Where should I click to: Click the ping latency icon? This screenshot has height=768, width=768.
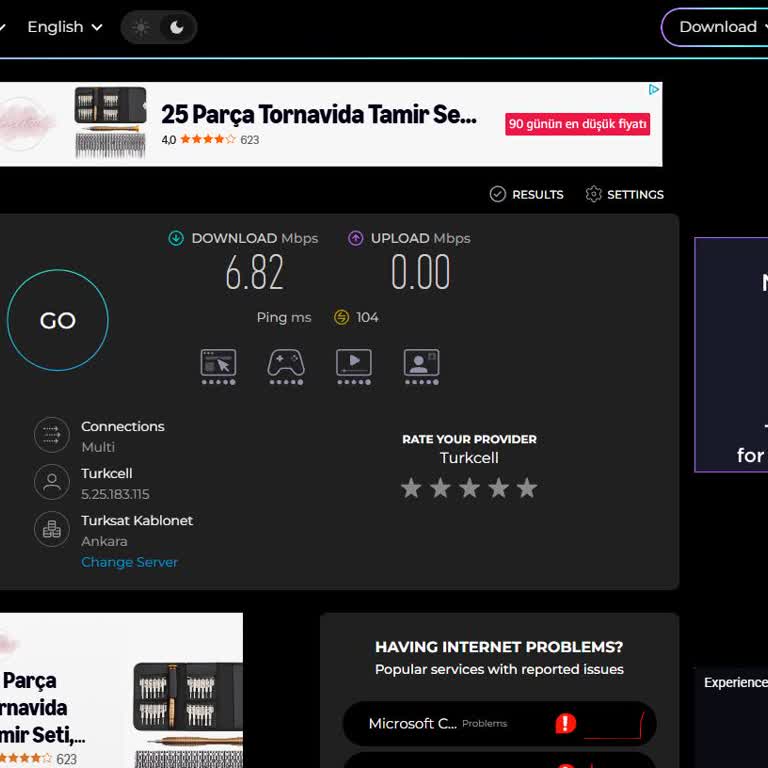[341, 317]
